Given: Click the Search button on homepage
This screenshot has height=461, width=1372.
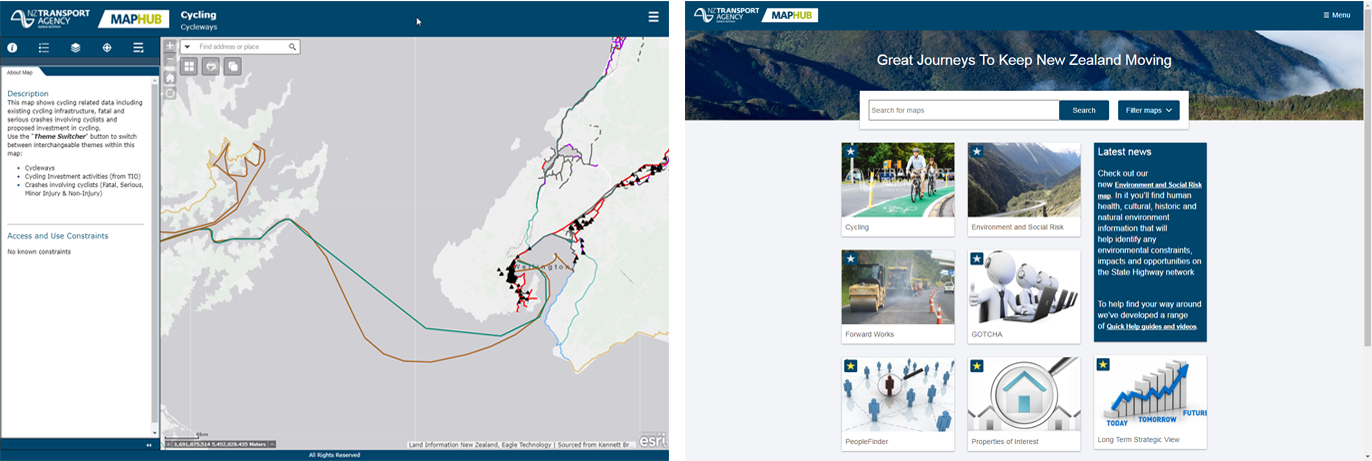Looking at the screenshot, I should [x=1084, y=110].
